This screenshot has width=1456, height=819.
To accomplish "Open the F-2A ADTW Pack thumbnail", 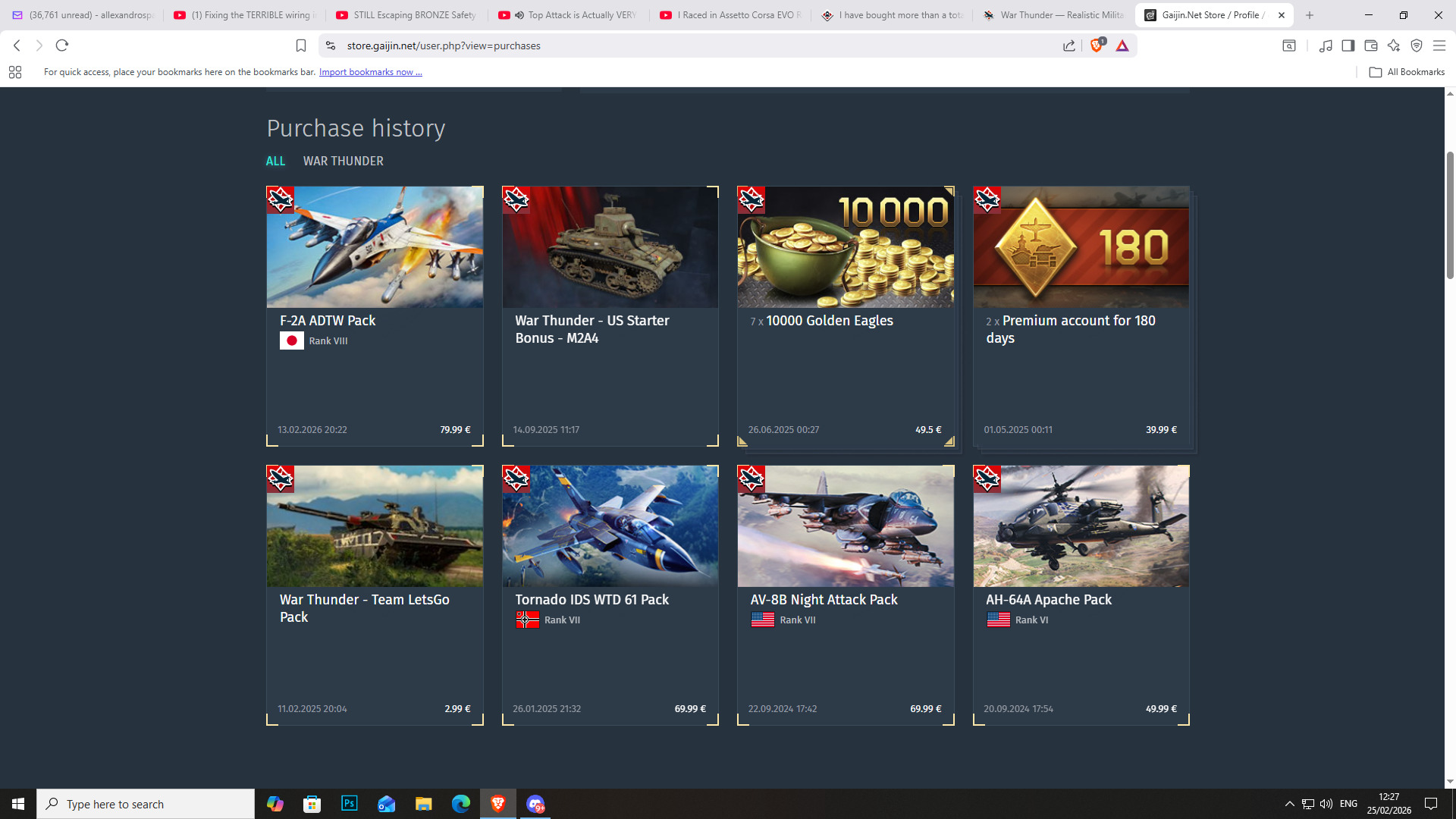I will point(375,247).
